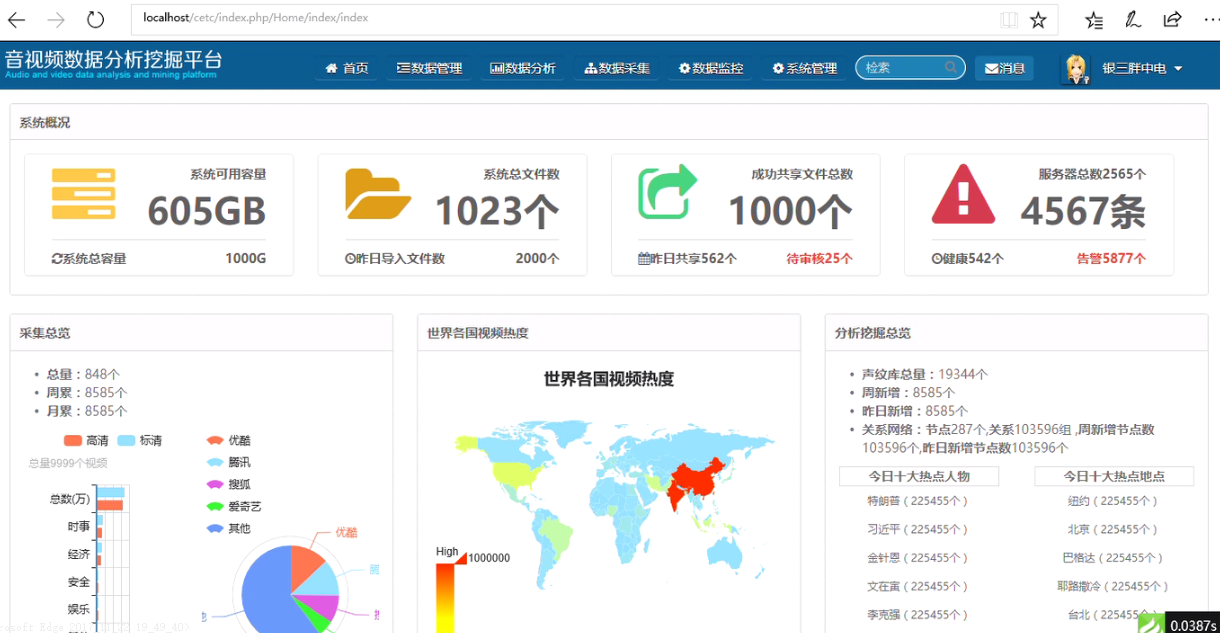Reload the page with refresh icon
The image size is (1220, 633).
[95, 19]
